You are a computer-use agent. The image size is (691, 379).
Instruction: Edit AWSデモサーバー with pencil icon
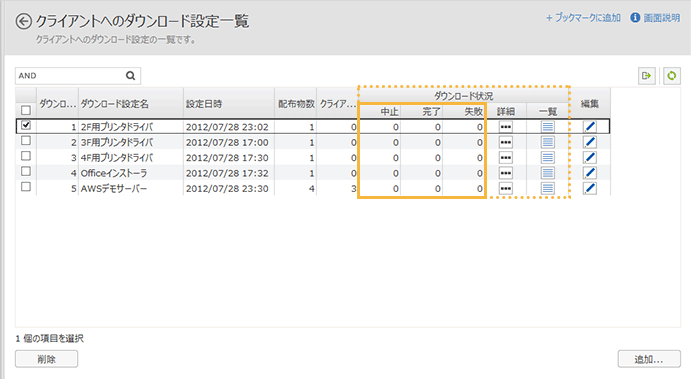590,189
